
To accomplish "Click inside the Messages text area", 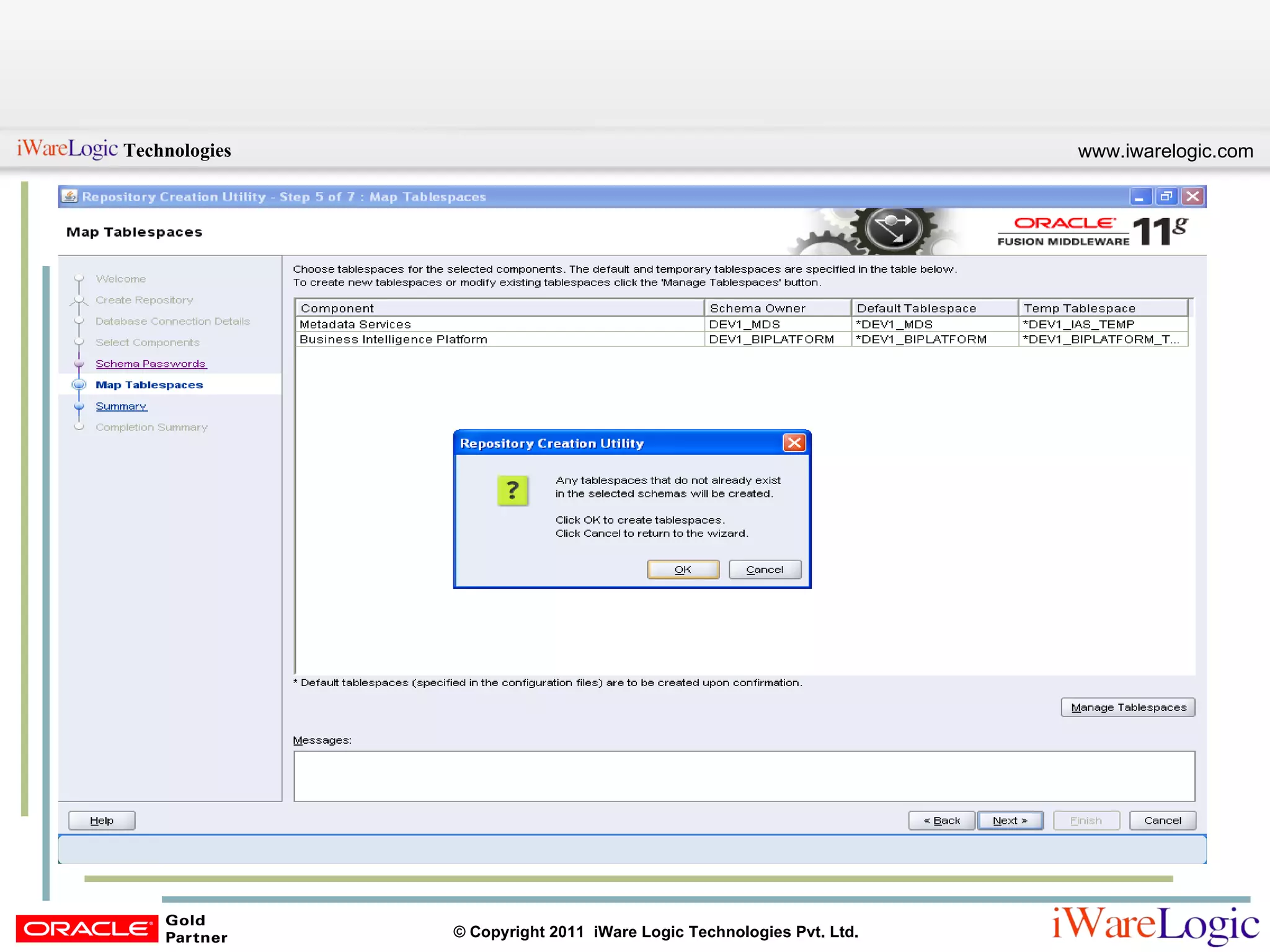I will (744, 776).
